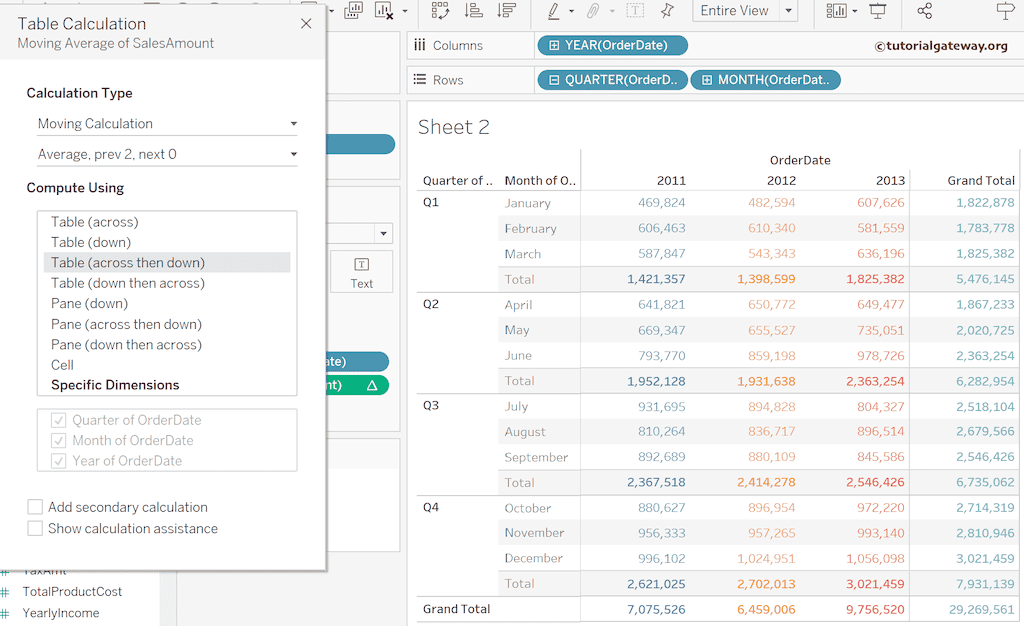This screenshot has width=1024, height=626.
Task: Click the share workbook icon
Action: point(925,10)
